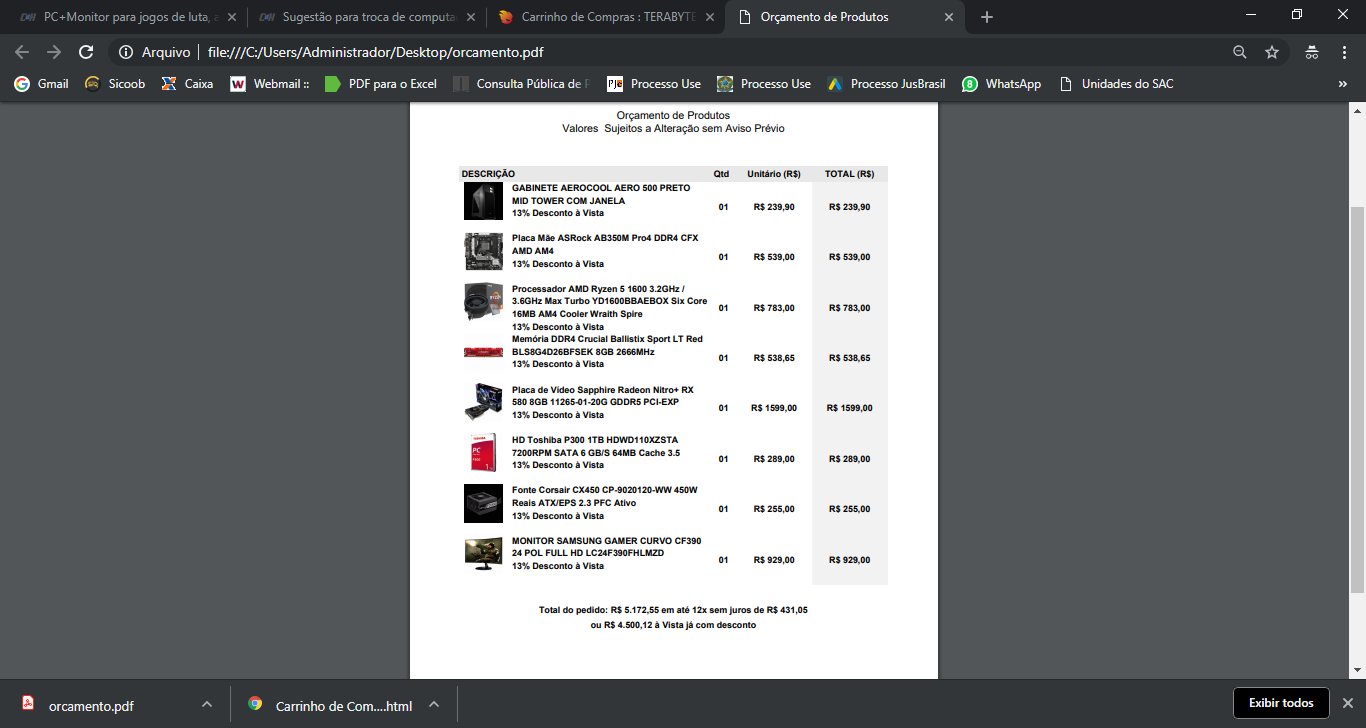Click the forward navigation arrow
1366x728 pixels.
click(x=54, y=52)
